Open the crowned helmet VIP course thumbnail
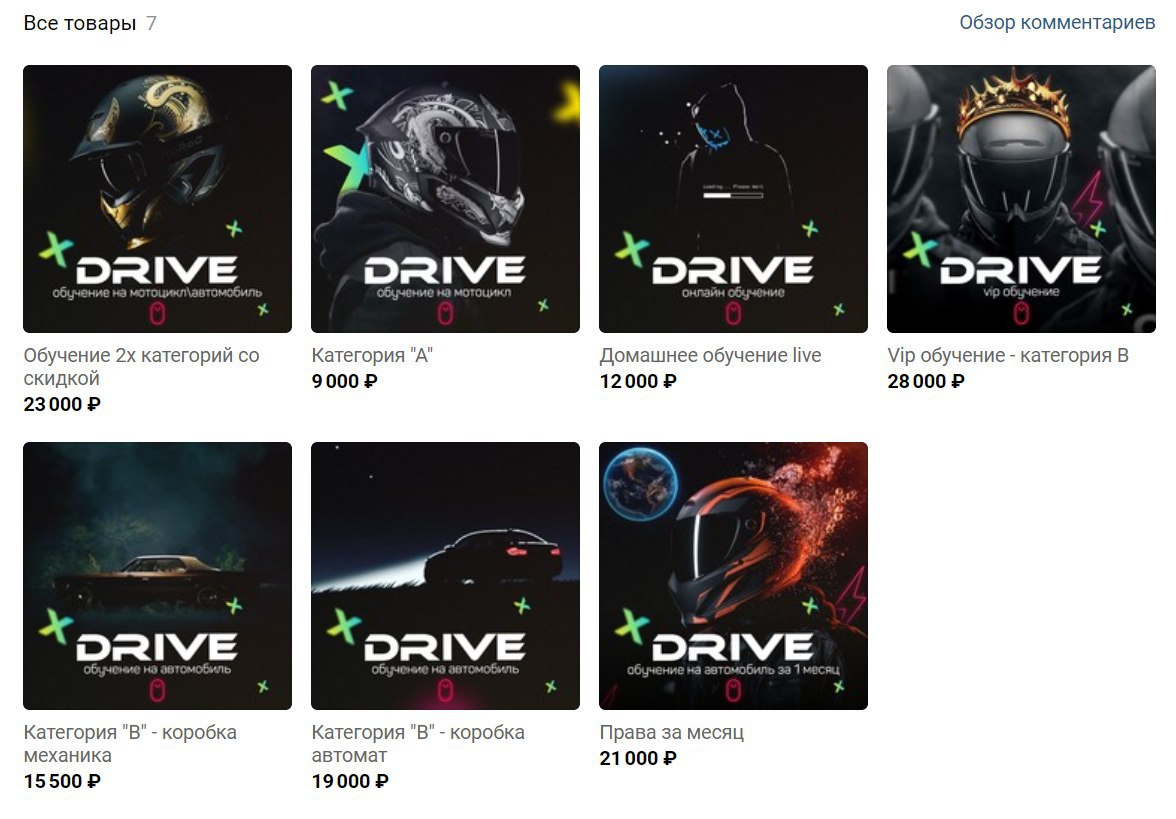 1022,199
